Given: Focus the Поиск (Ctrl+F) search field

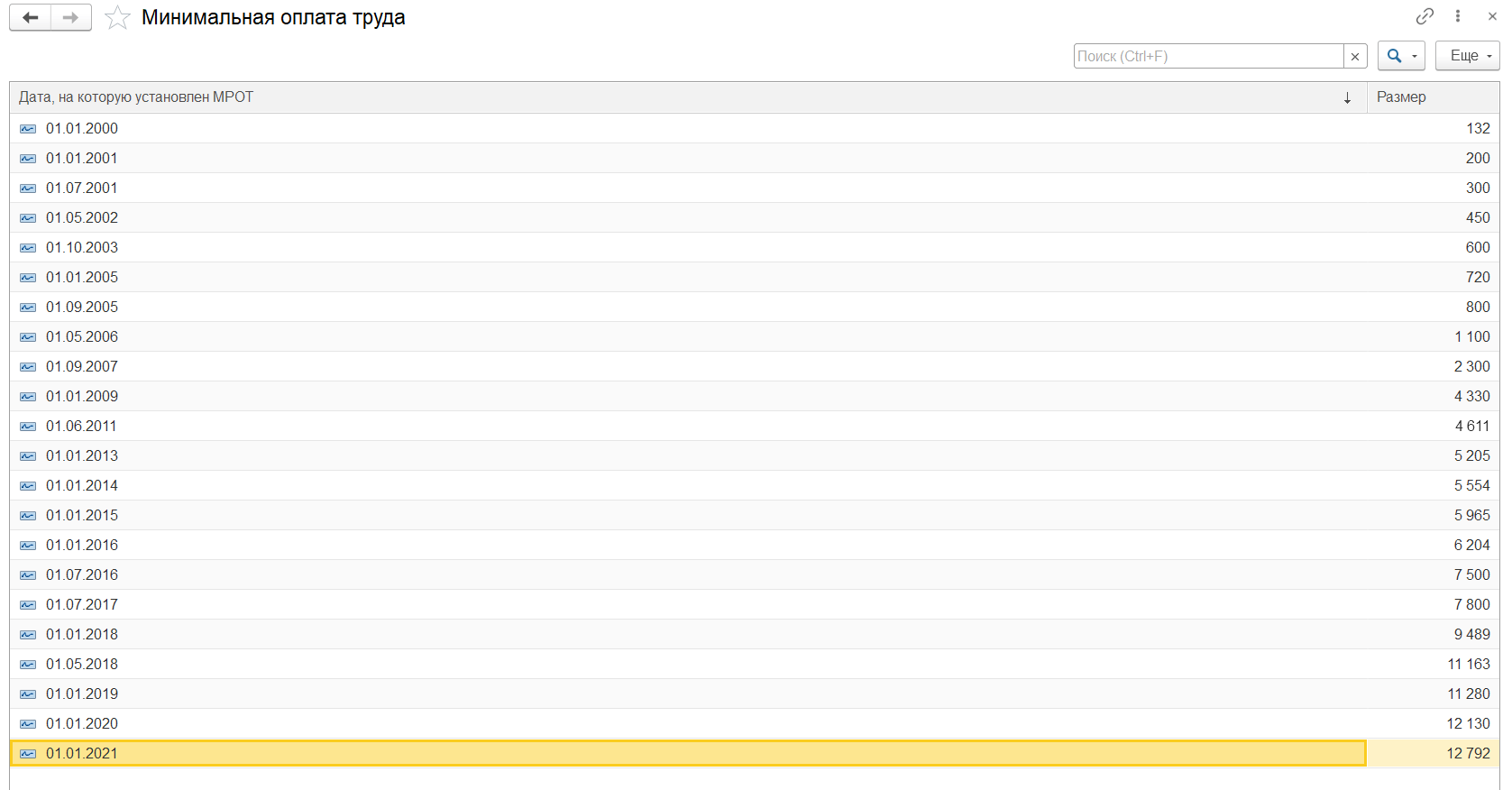Looking at the screenshot, I should coord(1208,56).
